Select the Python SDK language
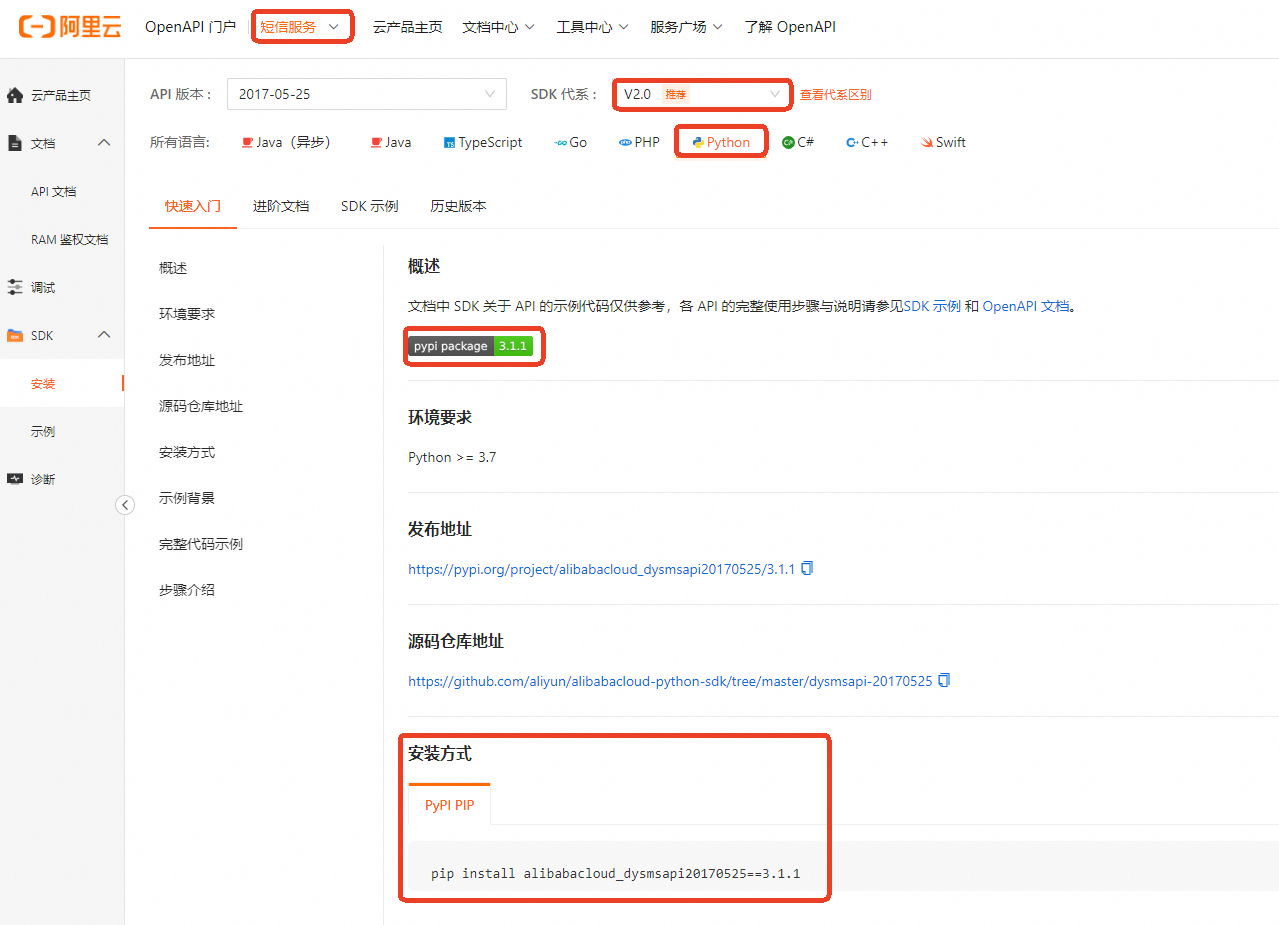 (x=721, y=142)
